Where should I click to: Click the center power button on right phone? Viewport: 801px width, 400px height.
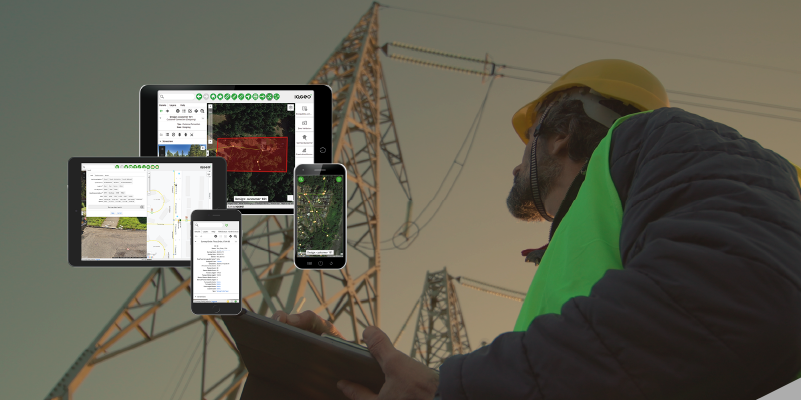coord(320,263)
